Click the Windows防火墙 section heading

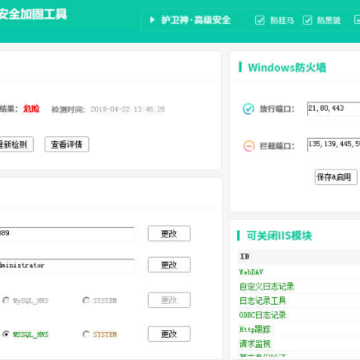point(287,68)
